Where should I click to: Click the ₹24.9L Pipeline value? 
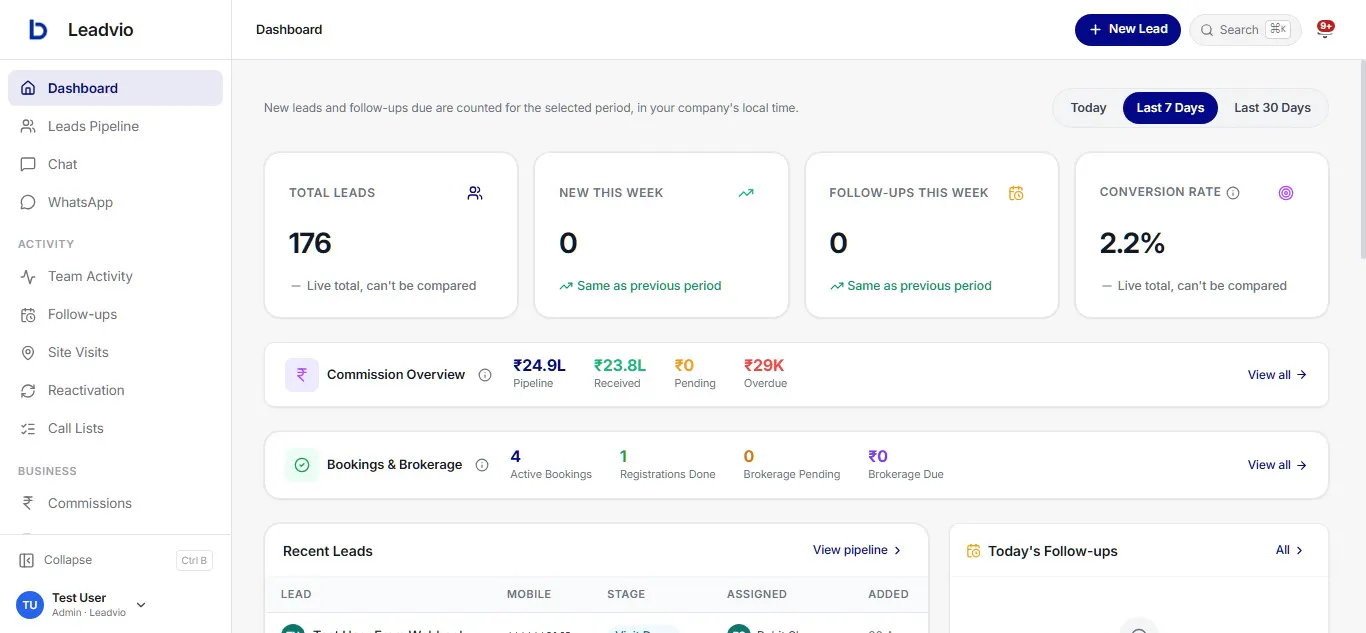tap(539, 366)
